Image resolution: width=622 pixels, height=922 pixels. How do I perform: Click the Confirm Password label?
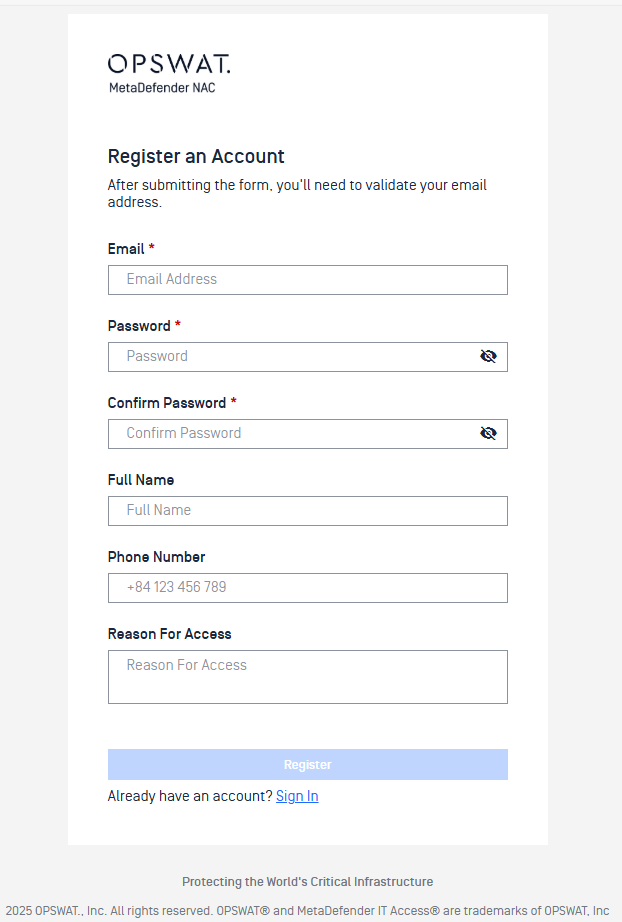pyautogui.click(x=167, y=403)
